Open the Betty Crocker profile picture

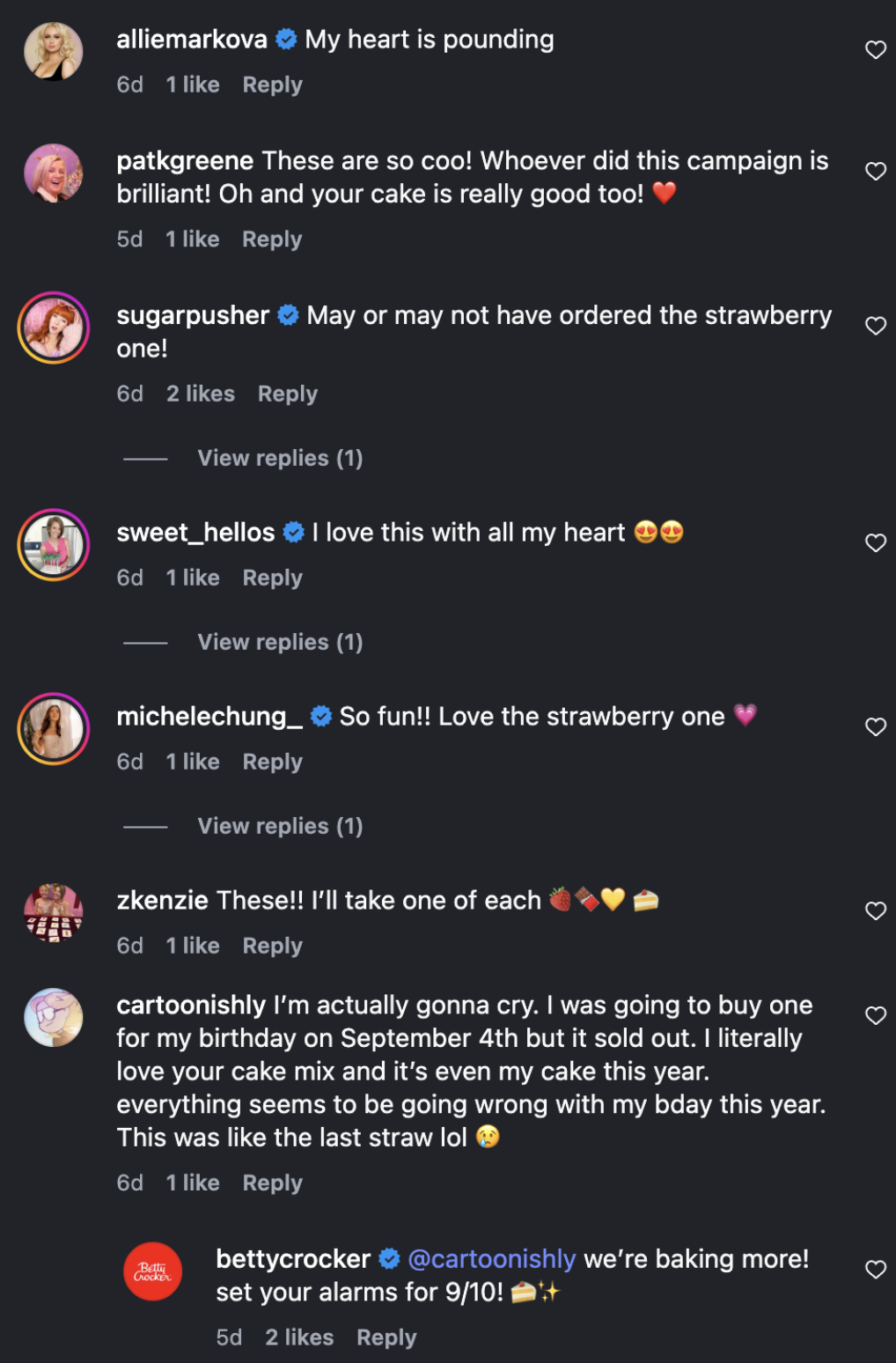[153, 1271]
